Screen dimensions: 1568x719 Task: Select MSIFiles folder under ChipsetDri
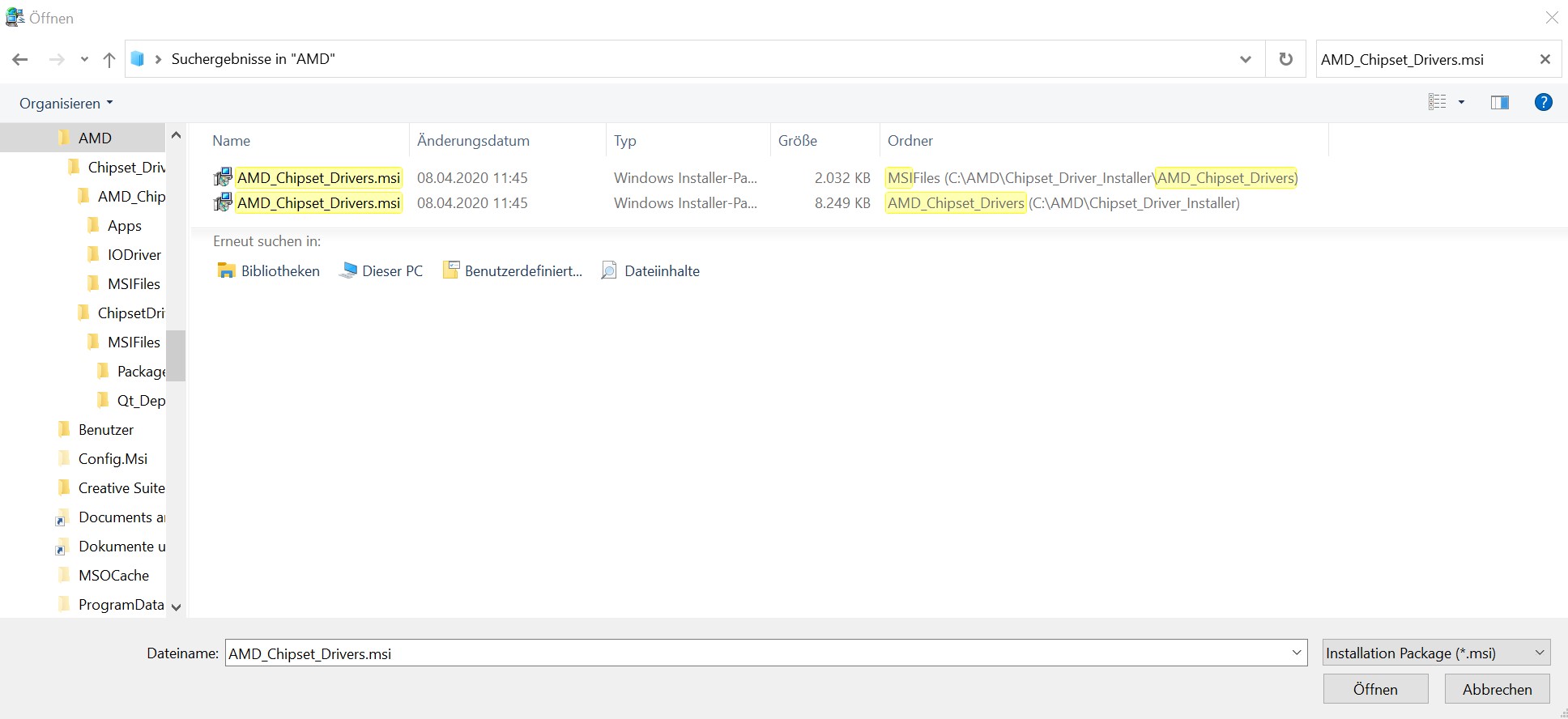pyautogui.click(x=125, y=342)
